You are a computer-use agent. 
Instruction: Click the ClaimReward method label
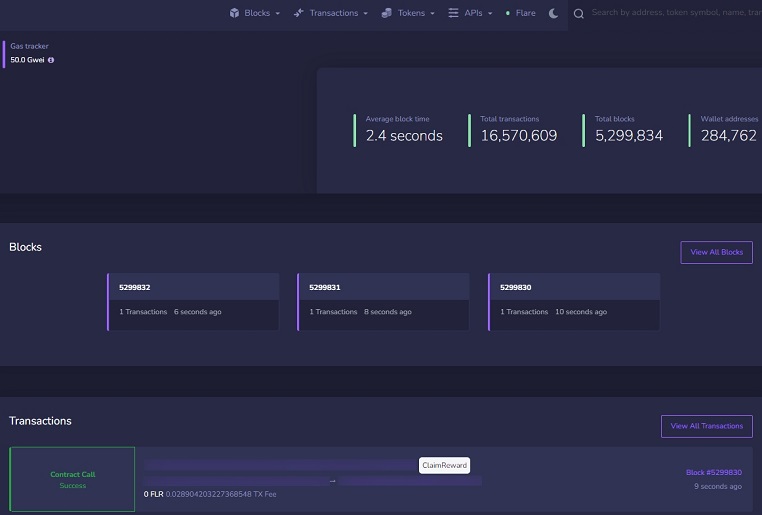coord(444,465)
